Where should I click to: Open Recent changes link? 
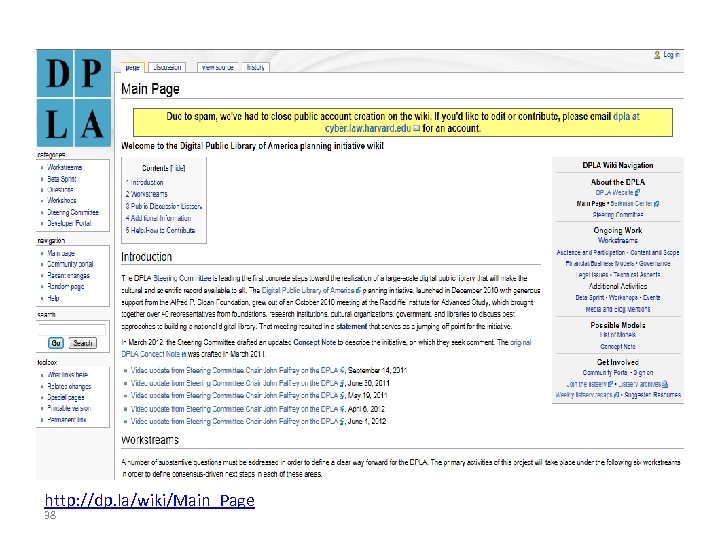68,276
